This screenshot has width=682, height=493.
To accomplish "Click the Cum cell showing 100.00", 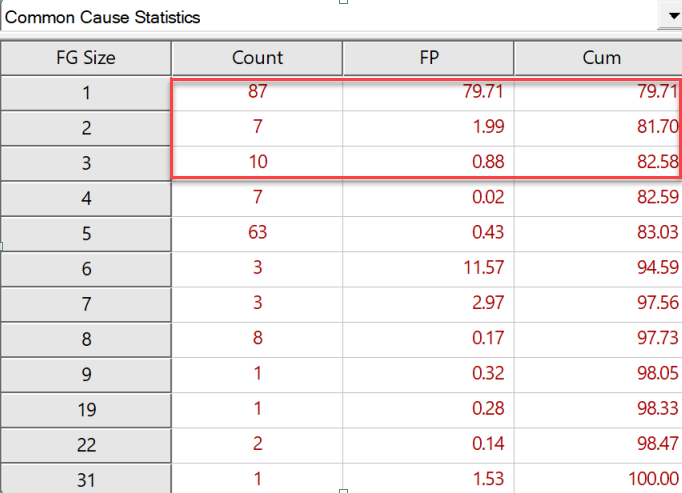I will click(x=598, y=479).
